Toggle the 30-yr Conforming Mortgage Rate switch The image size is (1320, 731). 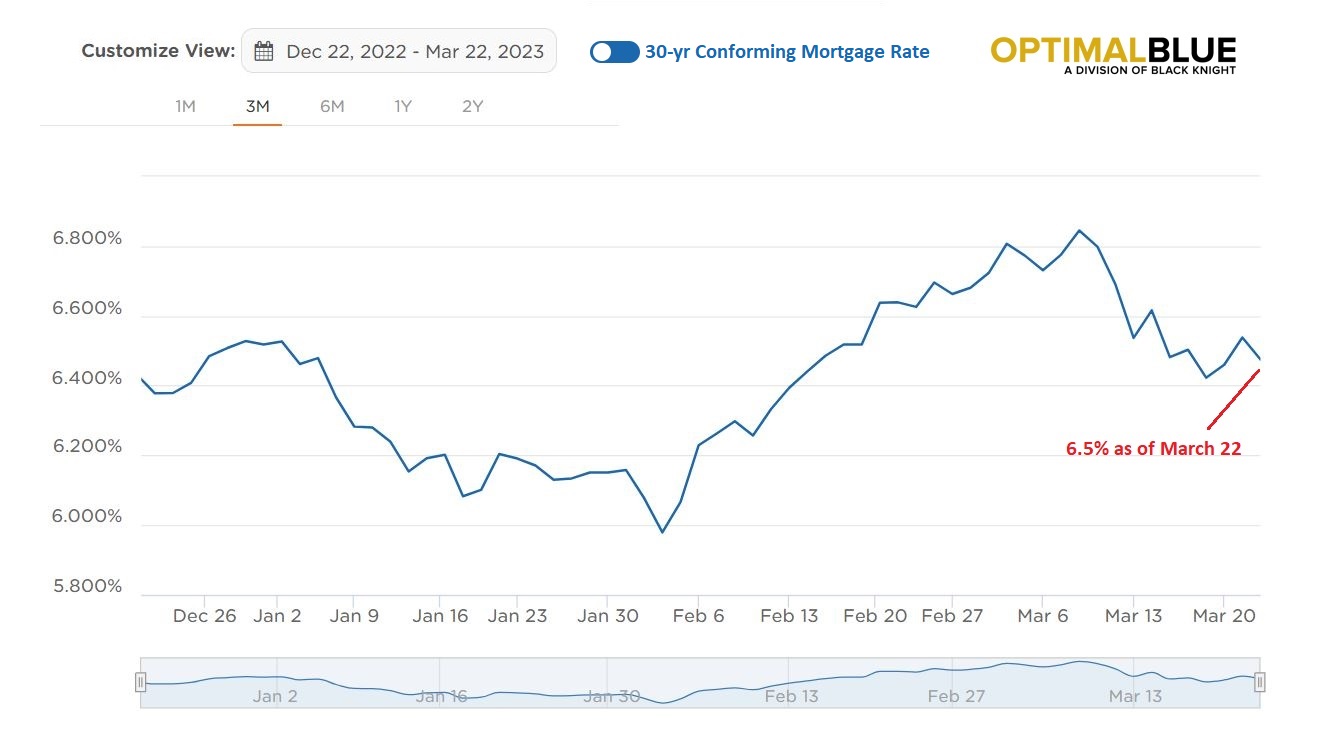614,52
